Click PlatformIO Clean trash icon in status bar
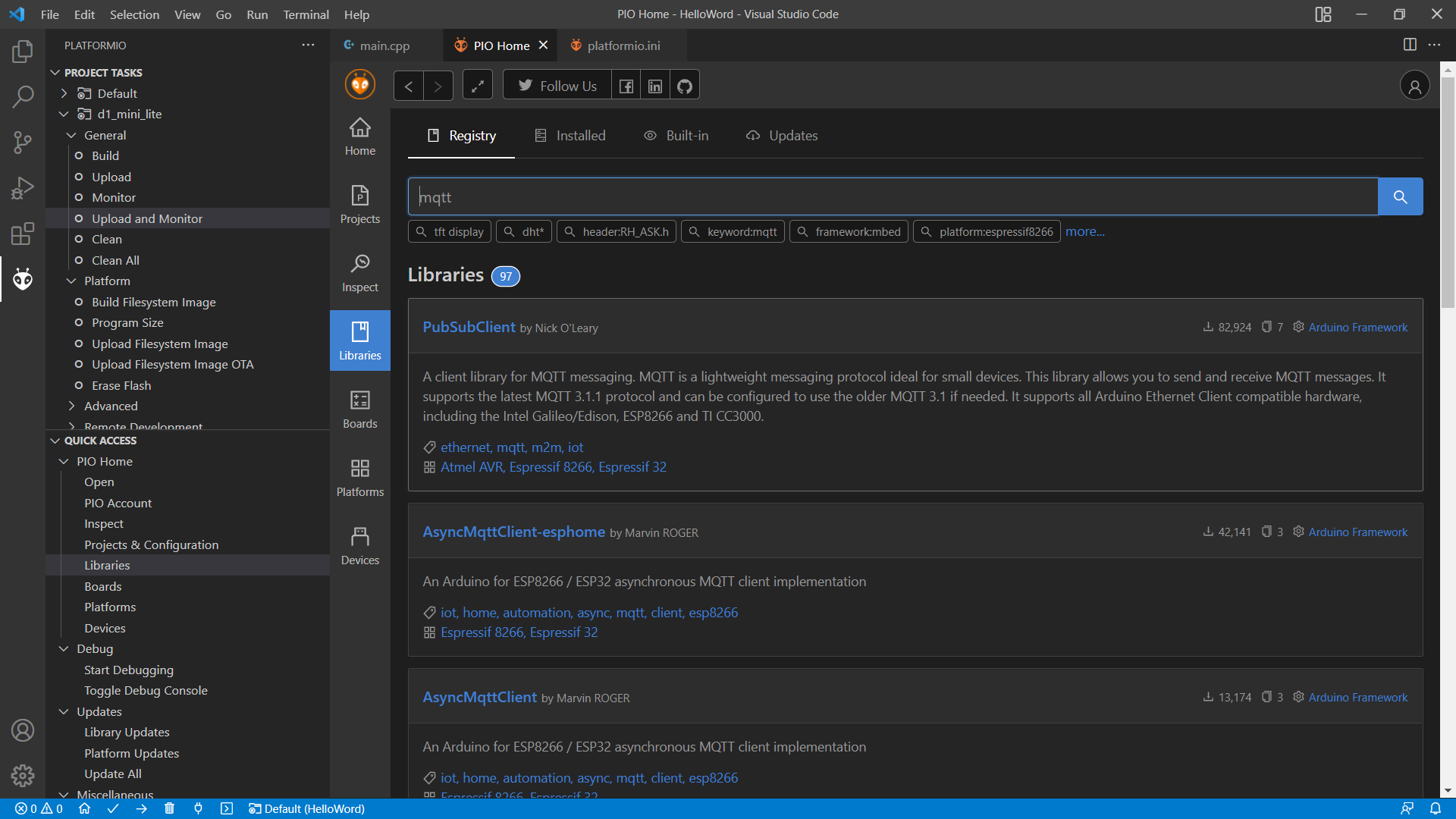This screenshot has width=1456, height=819. [x=170, y=809]
